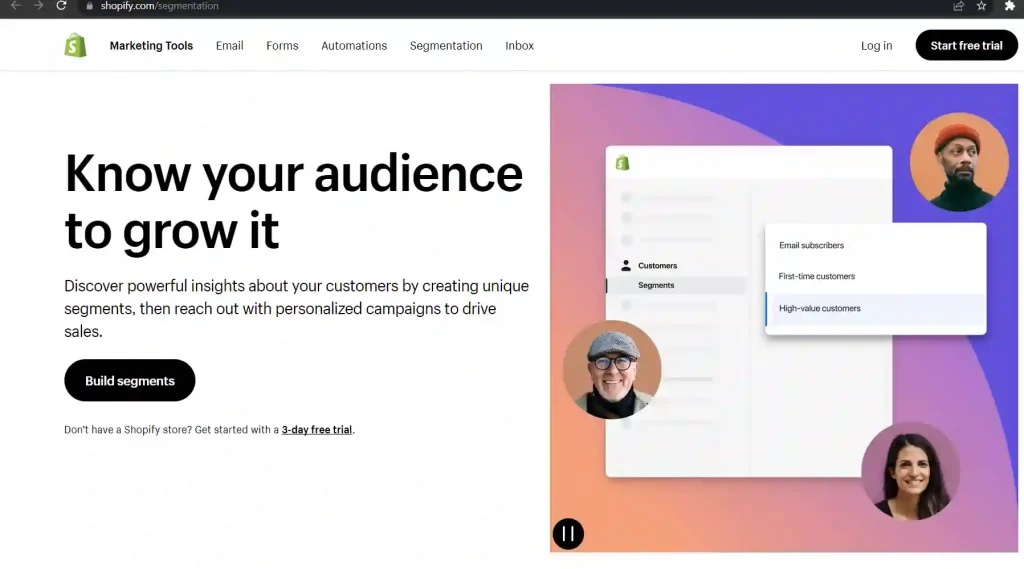Screen dimensions: 1024x569
Task: Click the Know your audience headline
Action: coord(294,202)
